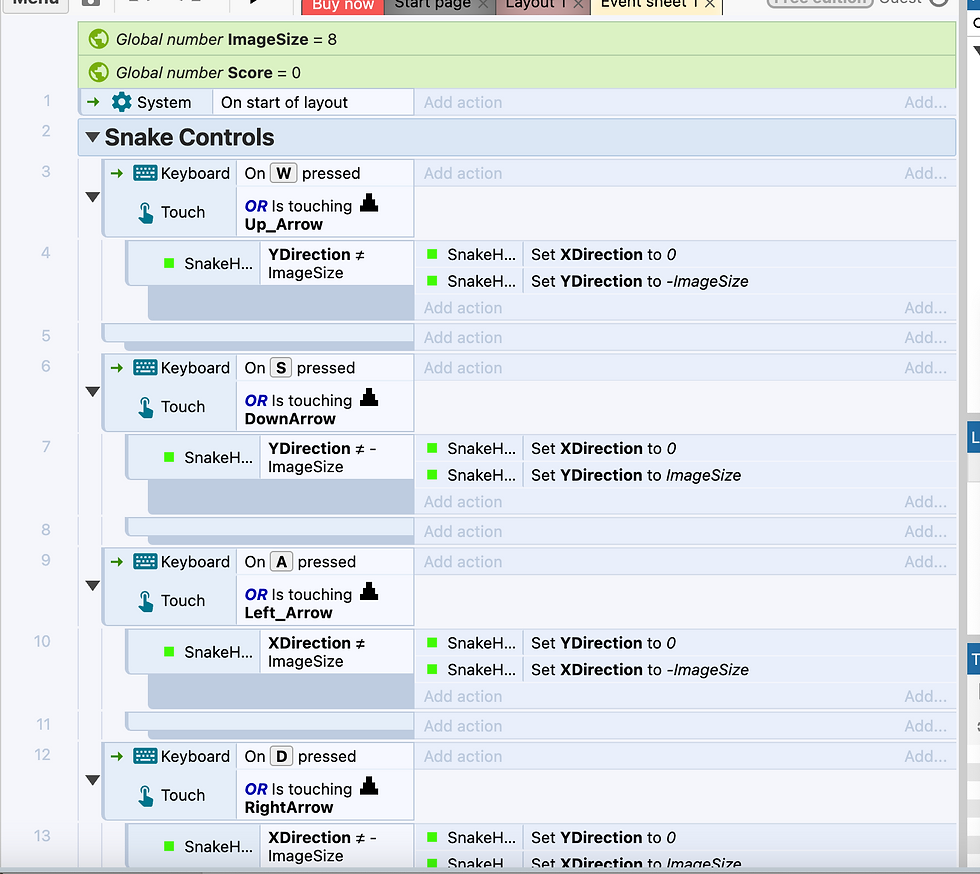Click the Up_Arrow sprite icon in event 3

[x=369, y=203]
